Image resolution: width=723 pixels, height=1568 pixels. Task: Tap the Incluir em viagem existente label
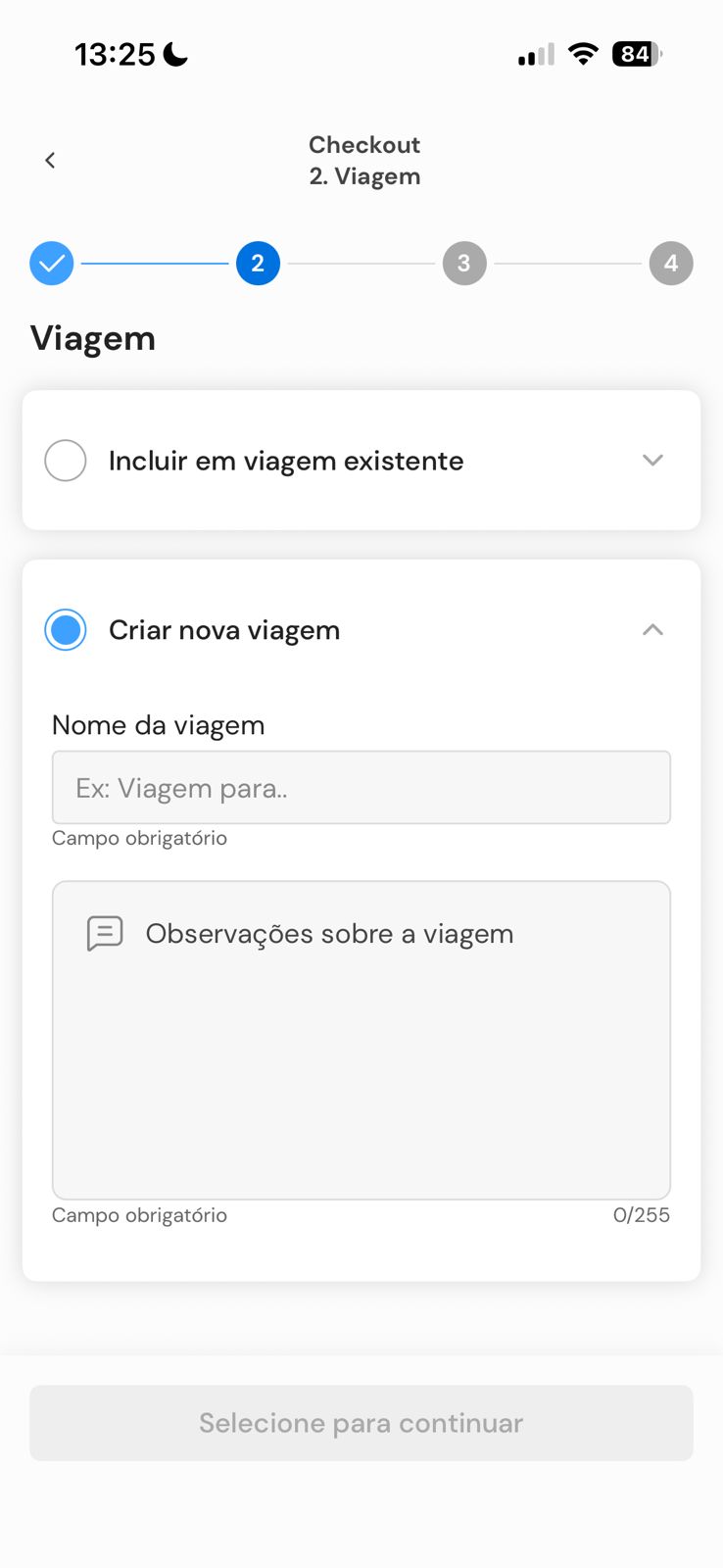pyautogui.click(x=286, y=461)
